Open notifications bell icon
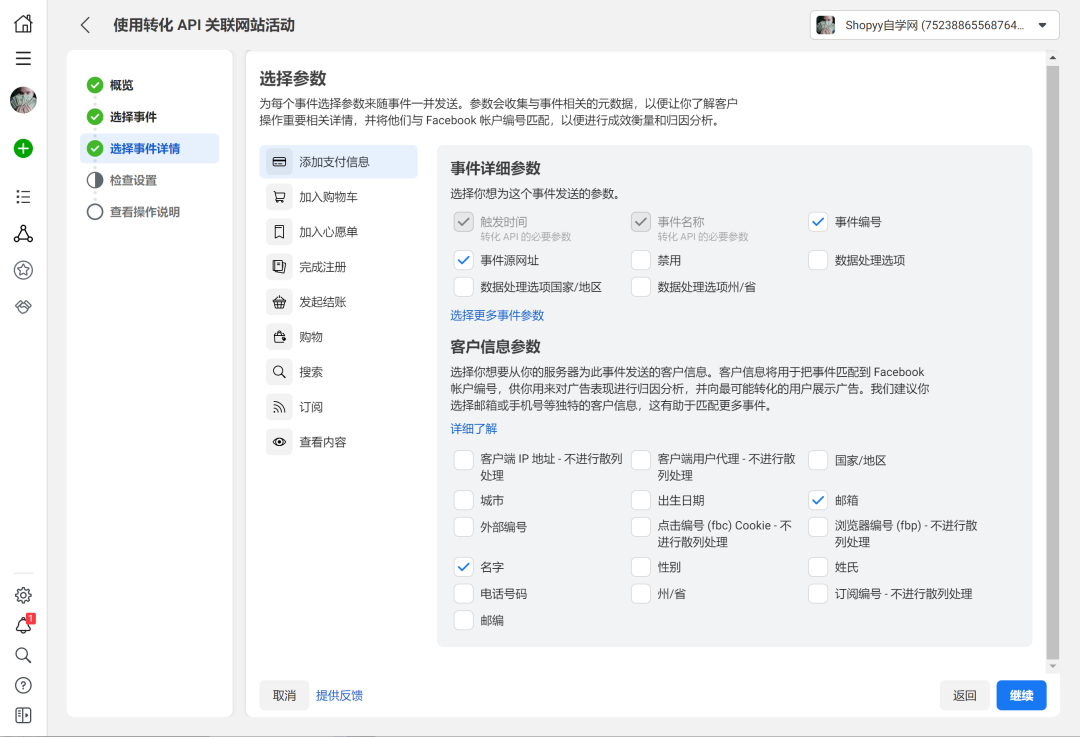Screen dimensions: 1080x737 click(23, 626)
